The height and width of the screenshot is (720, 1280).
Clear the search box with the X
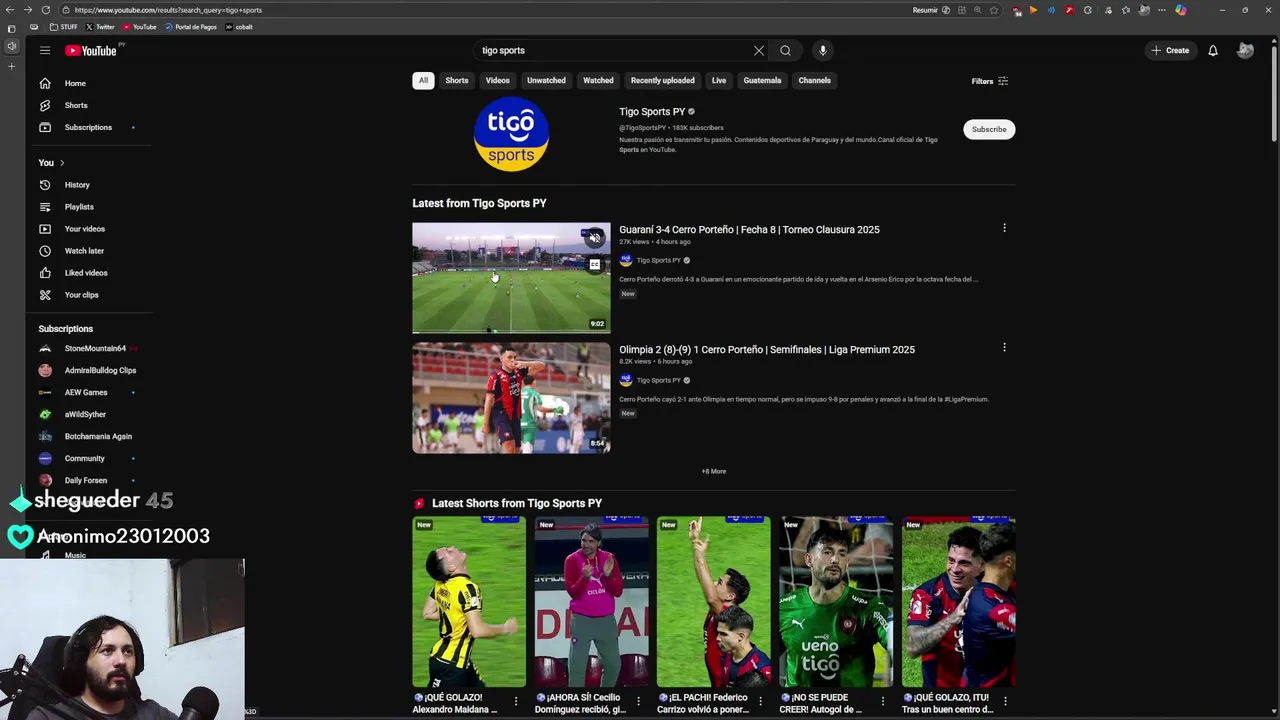click(759, 50)
